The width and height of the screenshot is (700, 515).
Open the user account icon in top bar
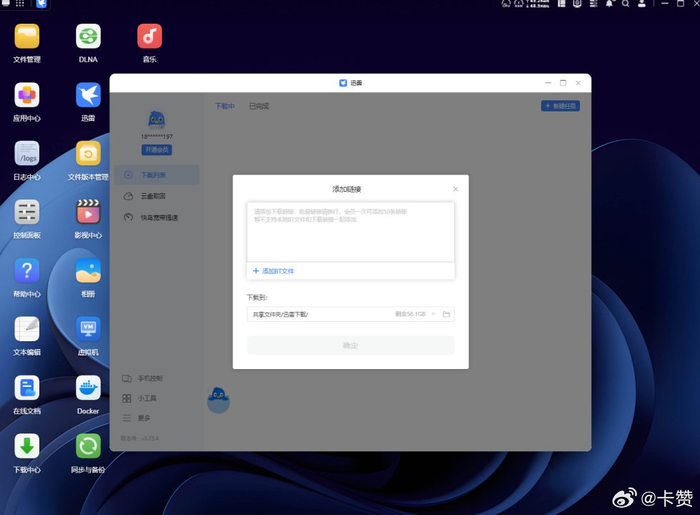(x=642, y=4)
